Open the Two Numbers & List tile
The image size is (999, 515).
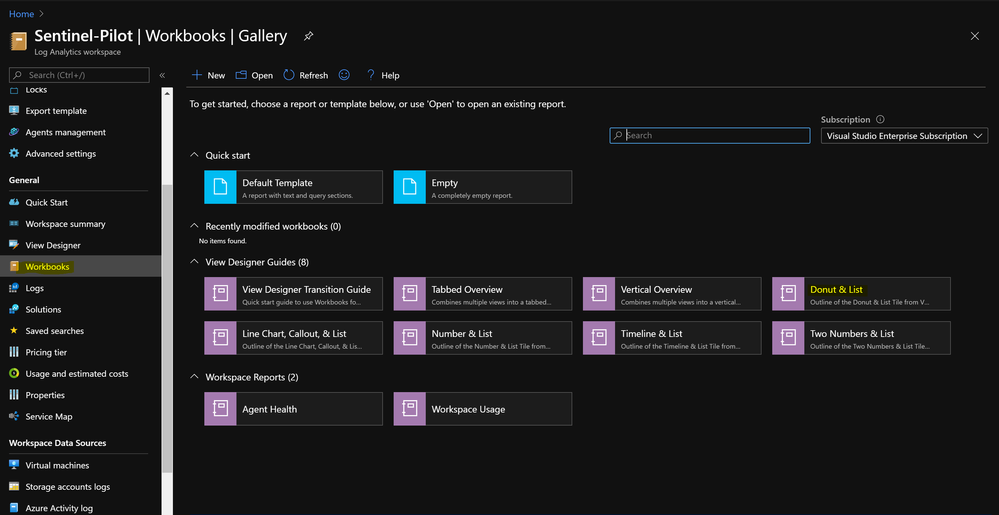coord(861,338)
